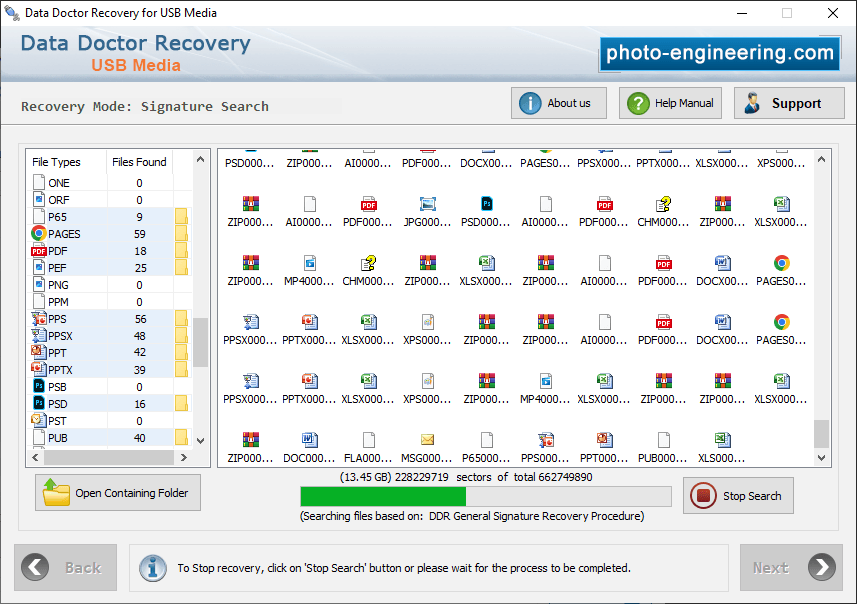Select the PPM row in file types
Screen dimensions: 857x604
(109, 302)
